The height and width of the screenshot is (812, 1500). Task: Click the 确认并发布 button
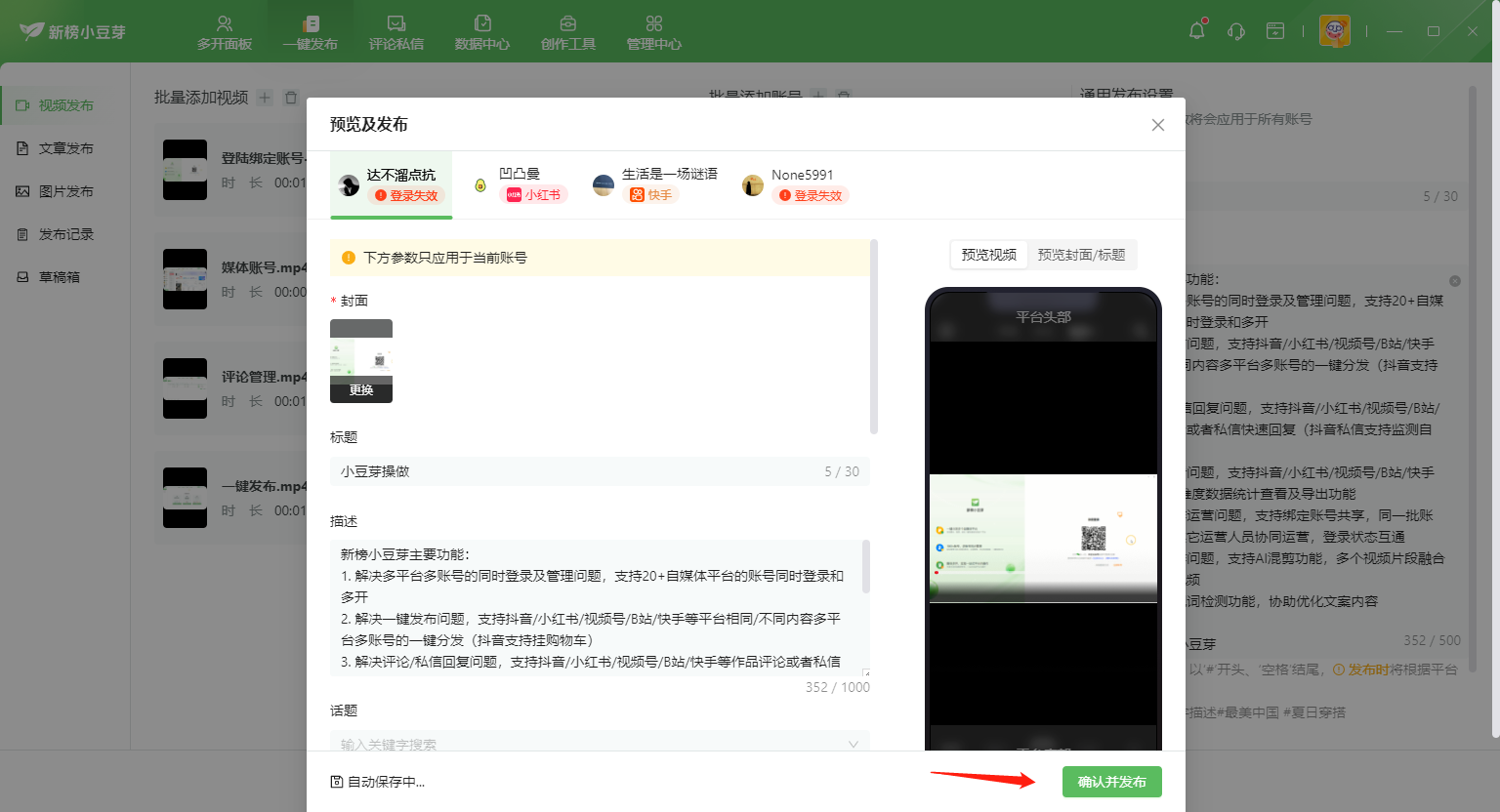click(1112, 782)
